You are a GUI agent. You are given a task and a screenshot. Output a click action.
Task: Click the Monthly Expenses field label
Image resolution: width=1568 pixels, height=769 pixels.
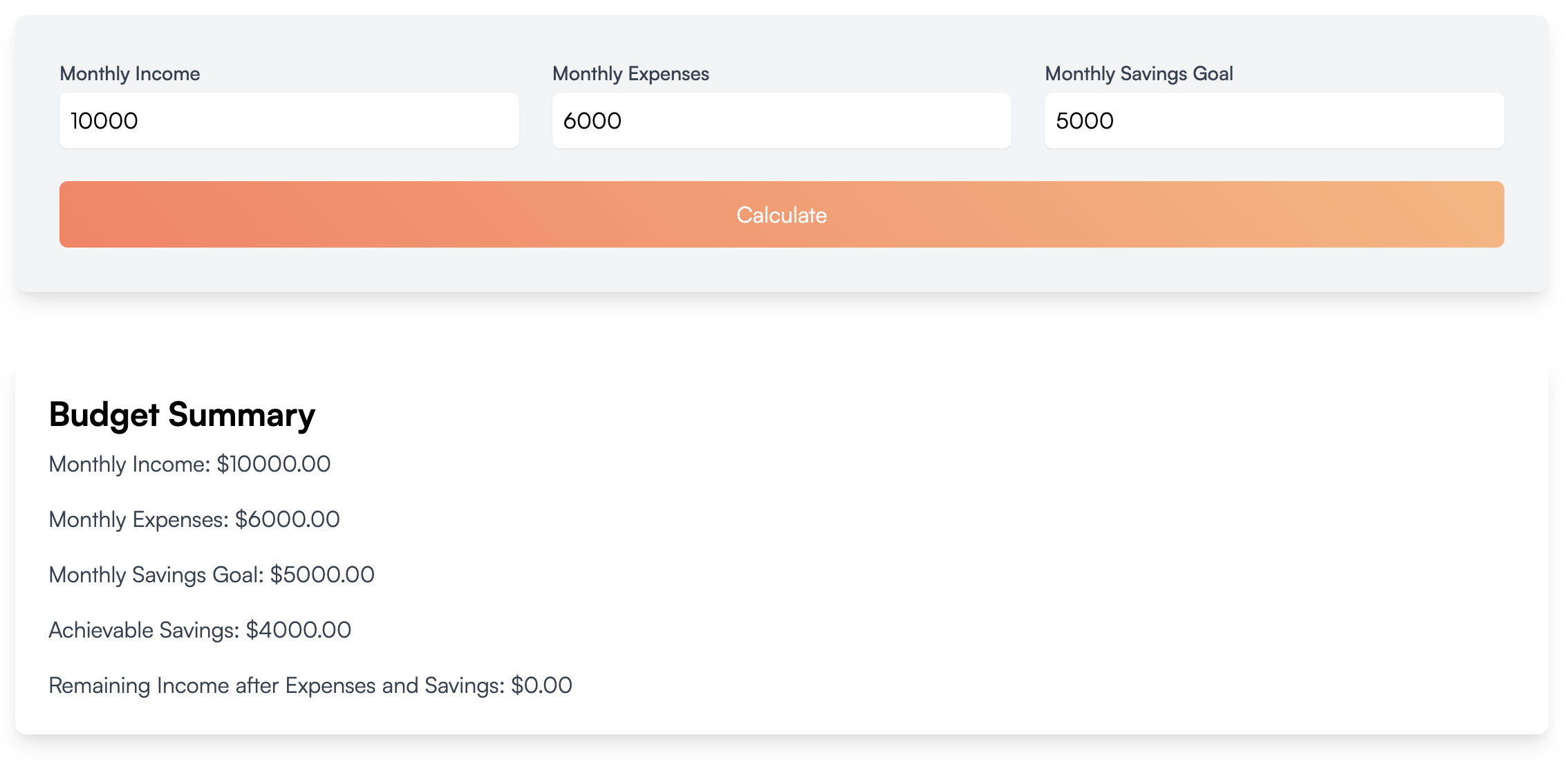[631, 73]
